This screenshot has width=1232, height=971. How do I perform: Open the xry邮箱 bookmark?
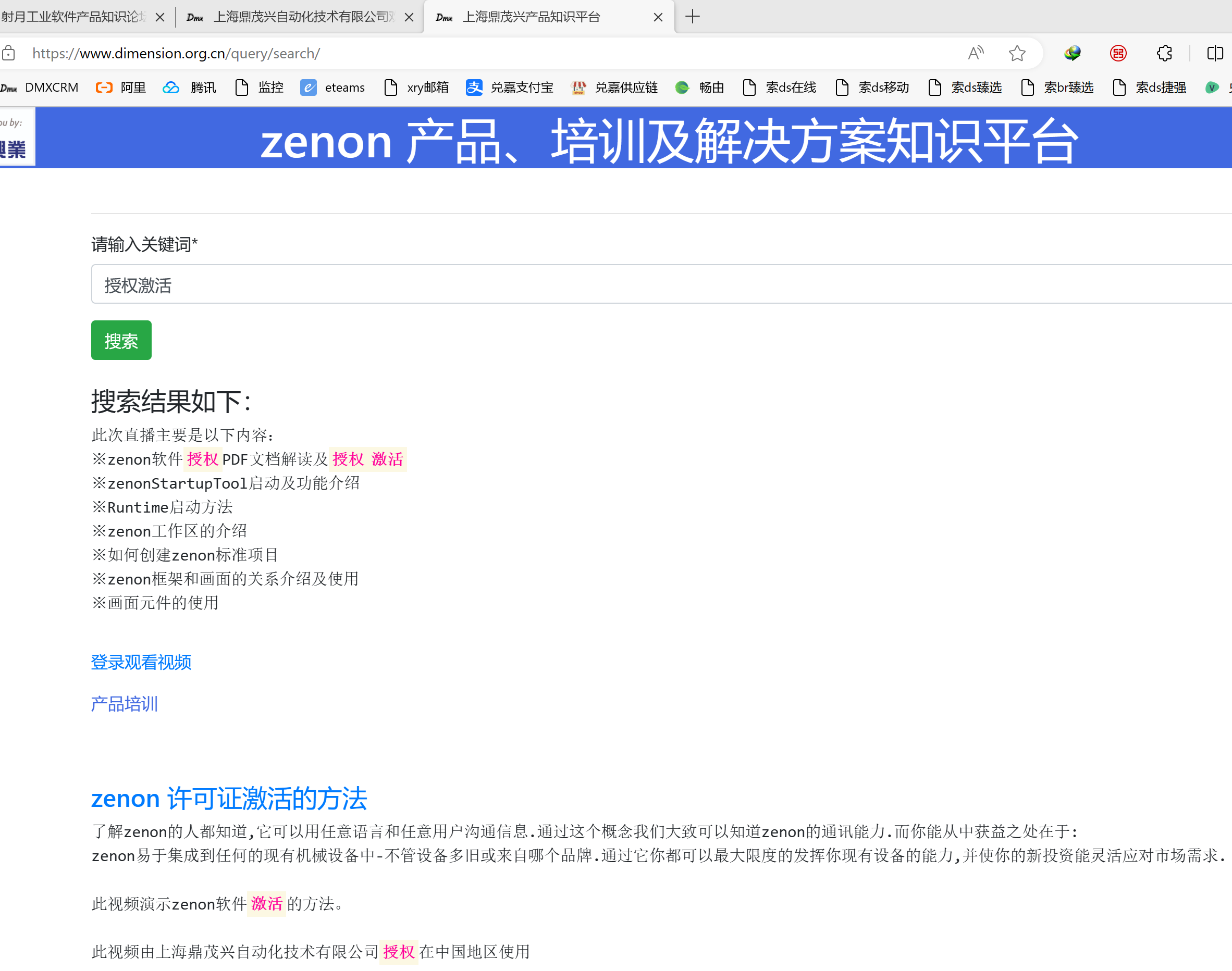pyautogui.click(x=416, y=88)
